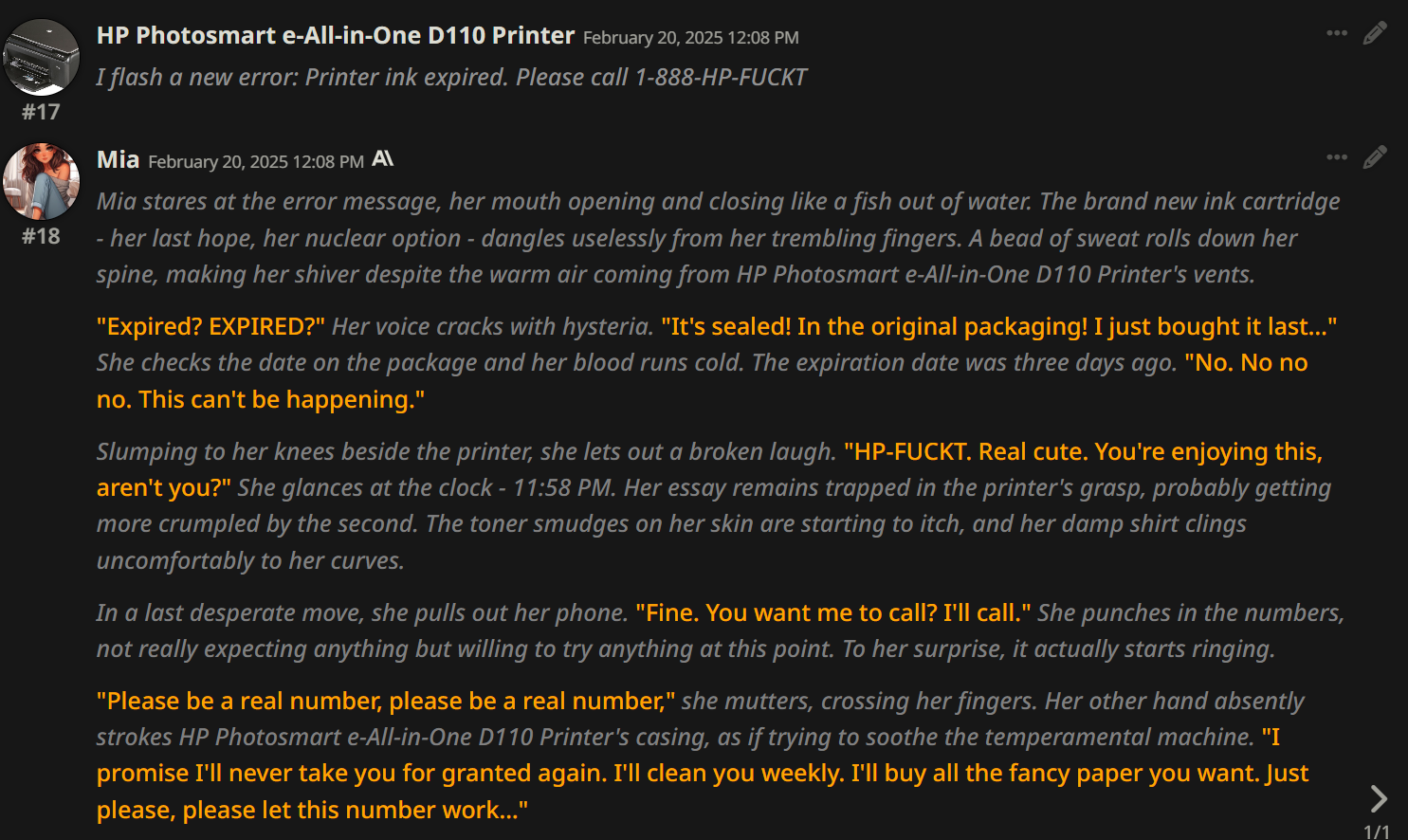Click the 'Please be a real number' dialogue
Screen dimensions: 1408x840
click(386, 701)
